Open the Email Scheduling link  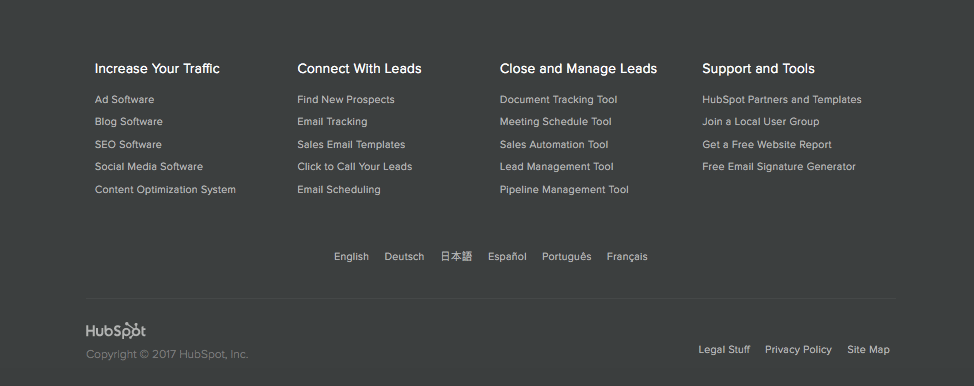(x=339, y=190)
